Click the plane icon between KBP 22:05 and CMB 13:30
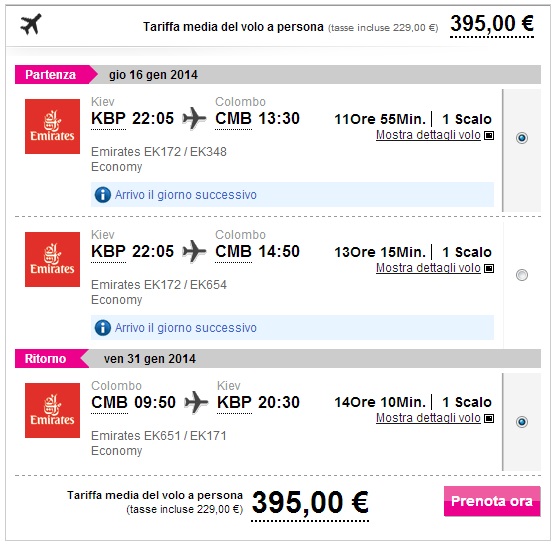The width and height of the screenshot is (555, 546). coord(194,118)
